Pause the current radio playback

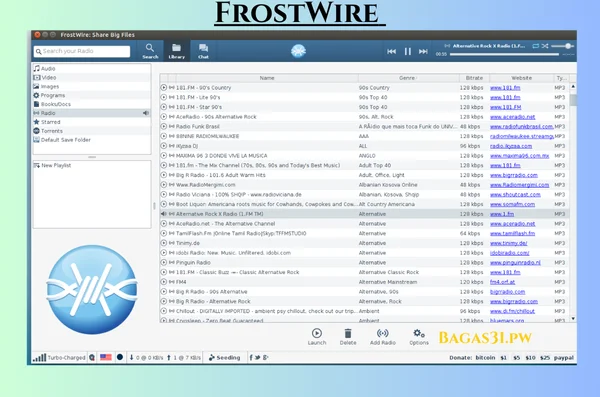pos(408,51)
